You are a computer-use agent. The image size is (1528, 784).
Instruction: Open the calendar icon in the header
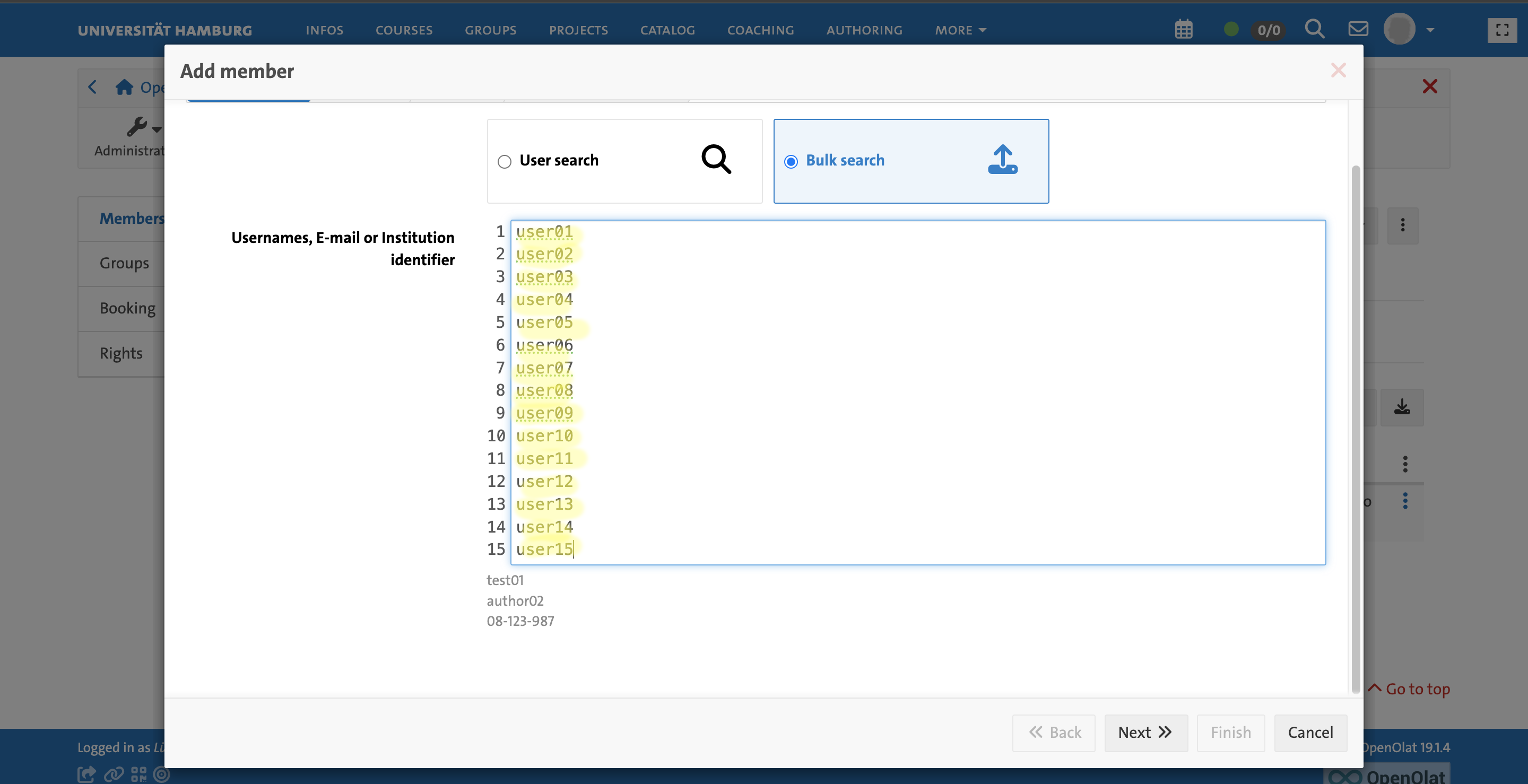(x=1183, y=29)
